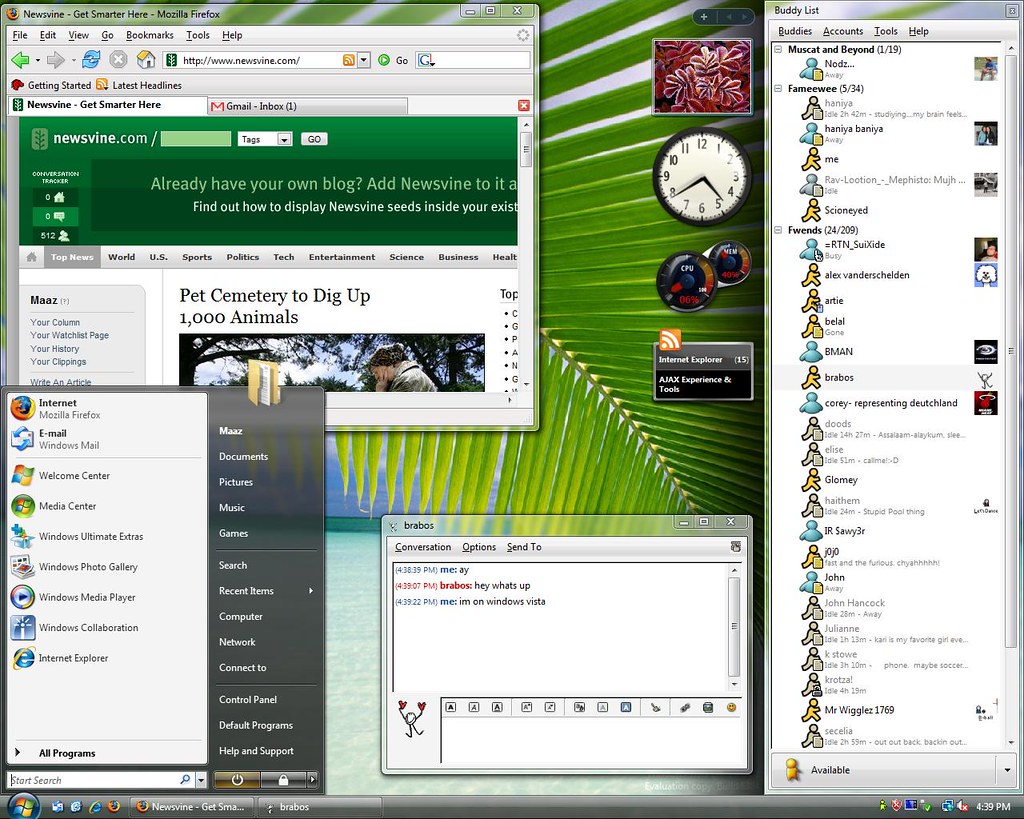Screen dimensions: 1024x819
Task: Click the insert picture icon in the IM toolbar
Action: (x=708, y=707)
